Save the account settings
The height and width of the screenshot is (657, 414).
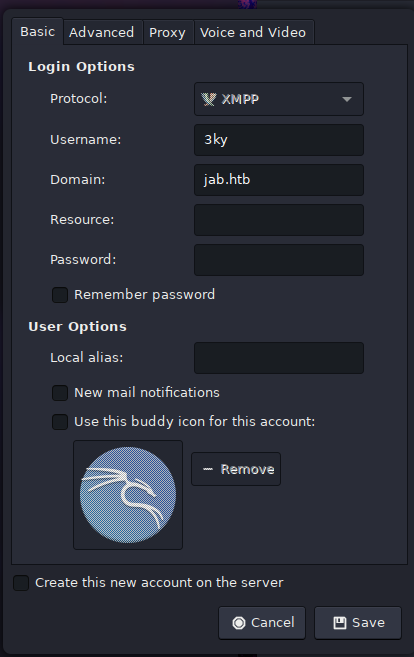(x=358, y=623)
